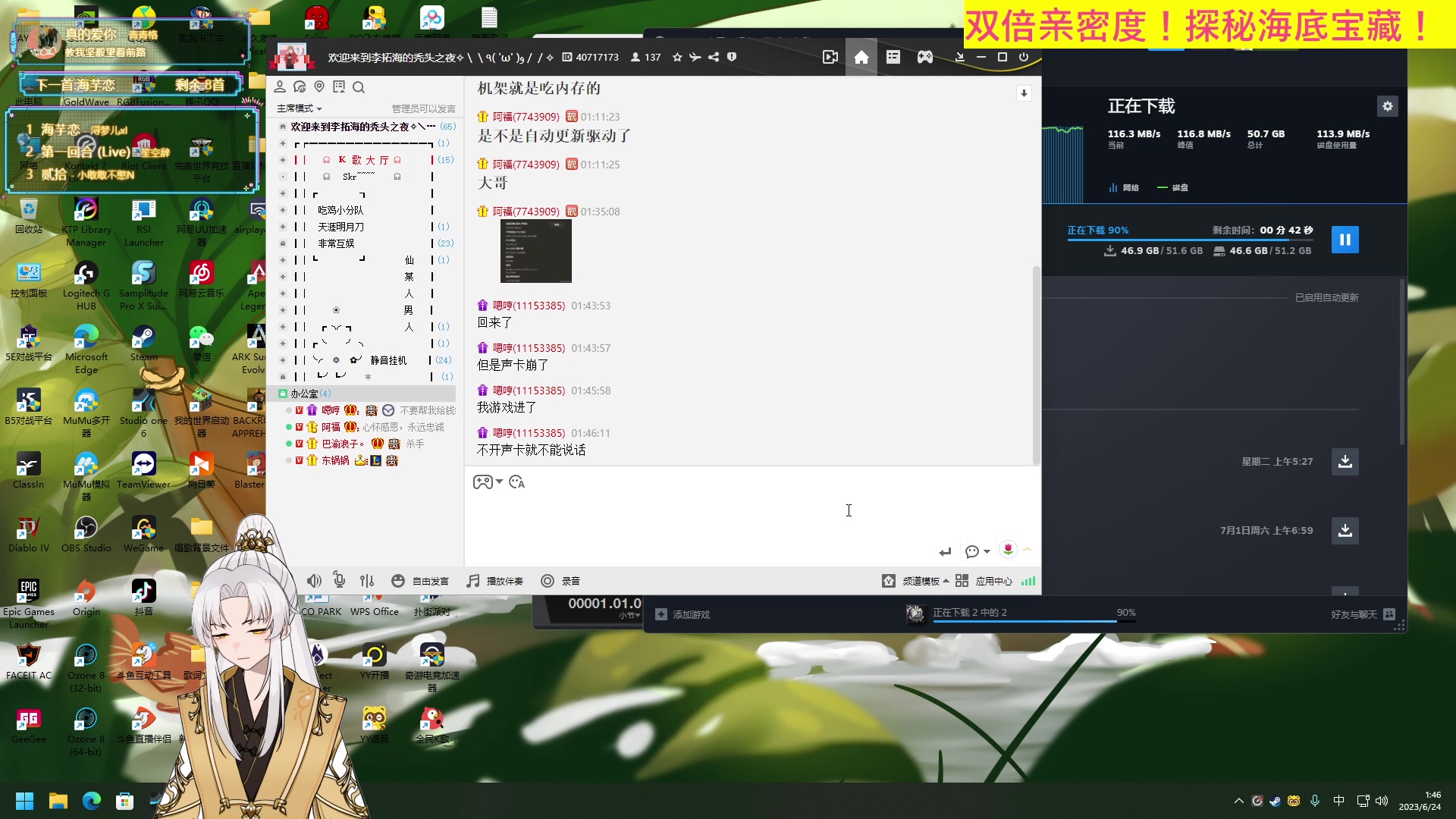The image size is (1456, 819).
Task: Share the YY channel via share icon
Action: [x=714, y=57]
